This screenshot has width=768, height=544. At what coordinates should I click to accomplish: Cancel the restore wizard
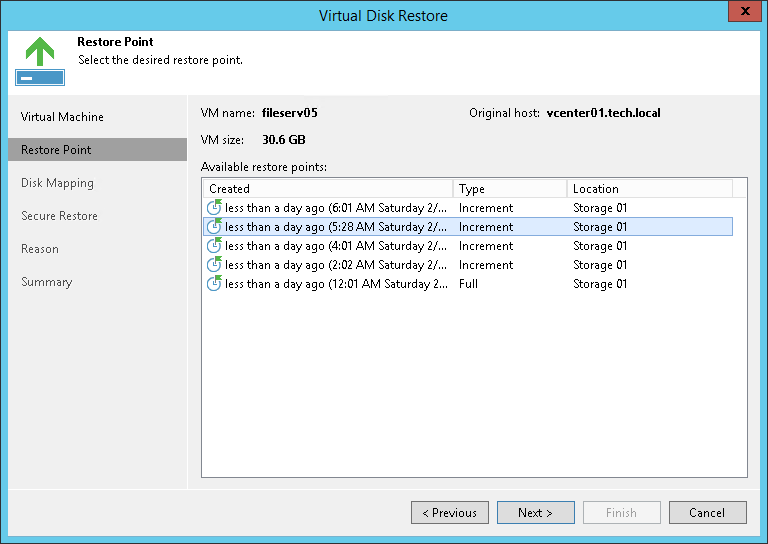[x=707, y=513]
